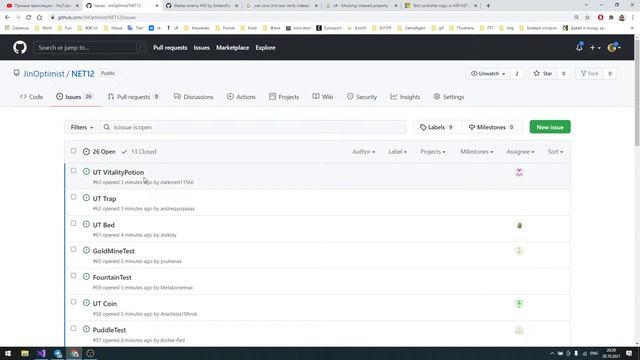The width and height of the screenshot is (640, 360).
Task: Toggle the select-all issues checkbox
Action: 73,151
